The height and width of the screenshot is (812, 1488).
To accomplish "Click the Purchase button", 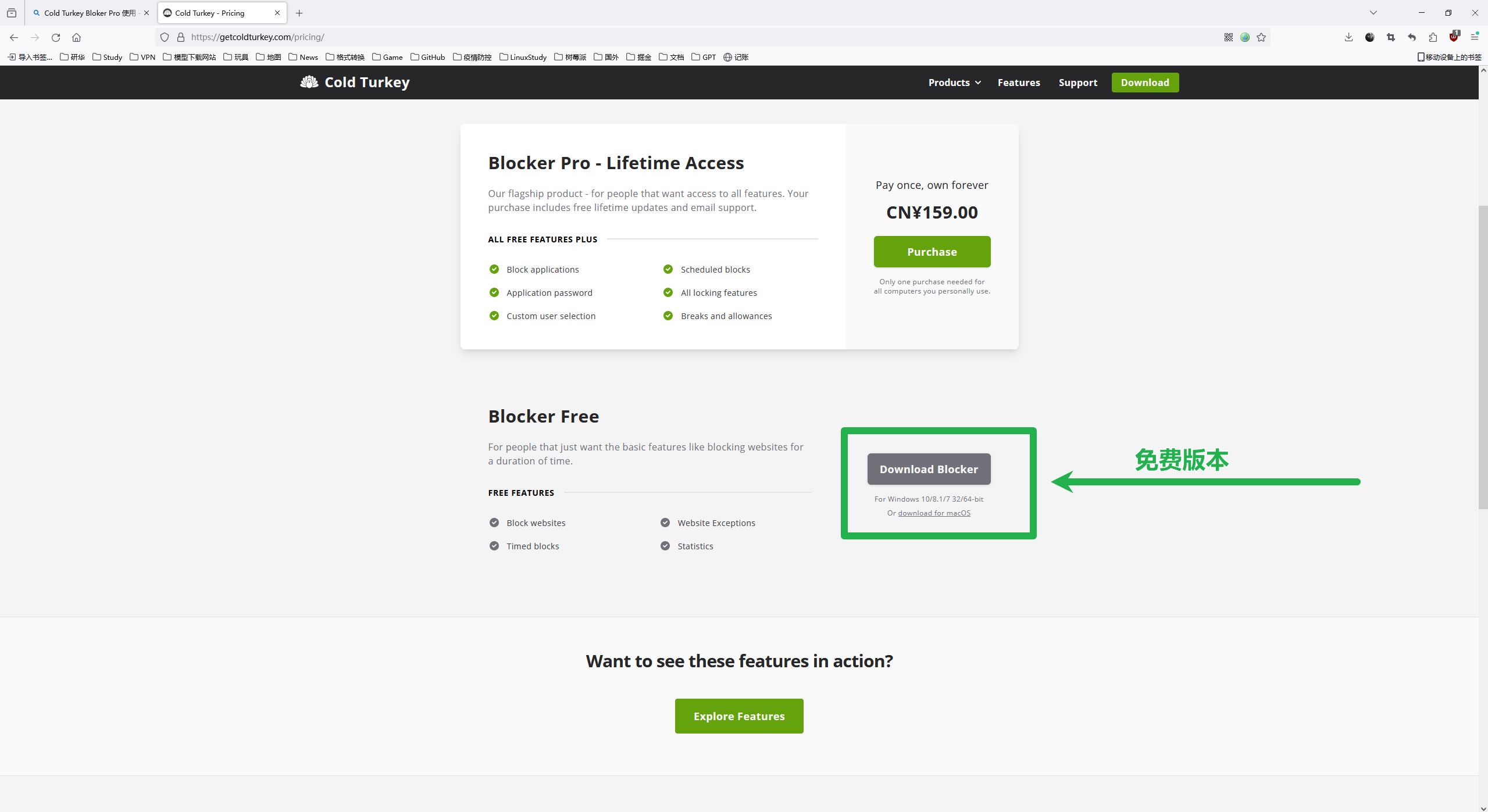I will click(x=932, y=252).
